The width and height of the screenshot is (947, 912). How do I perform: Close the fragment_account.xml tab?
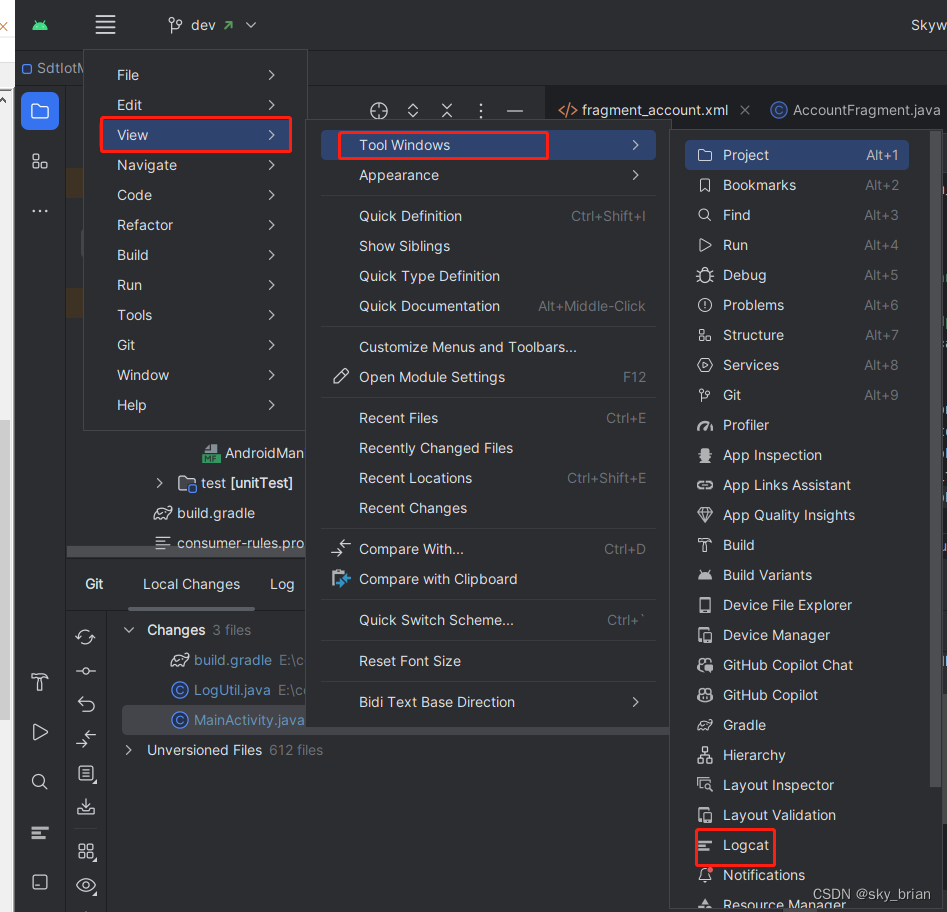click(745, 110)
